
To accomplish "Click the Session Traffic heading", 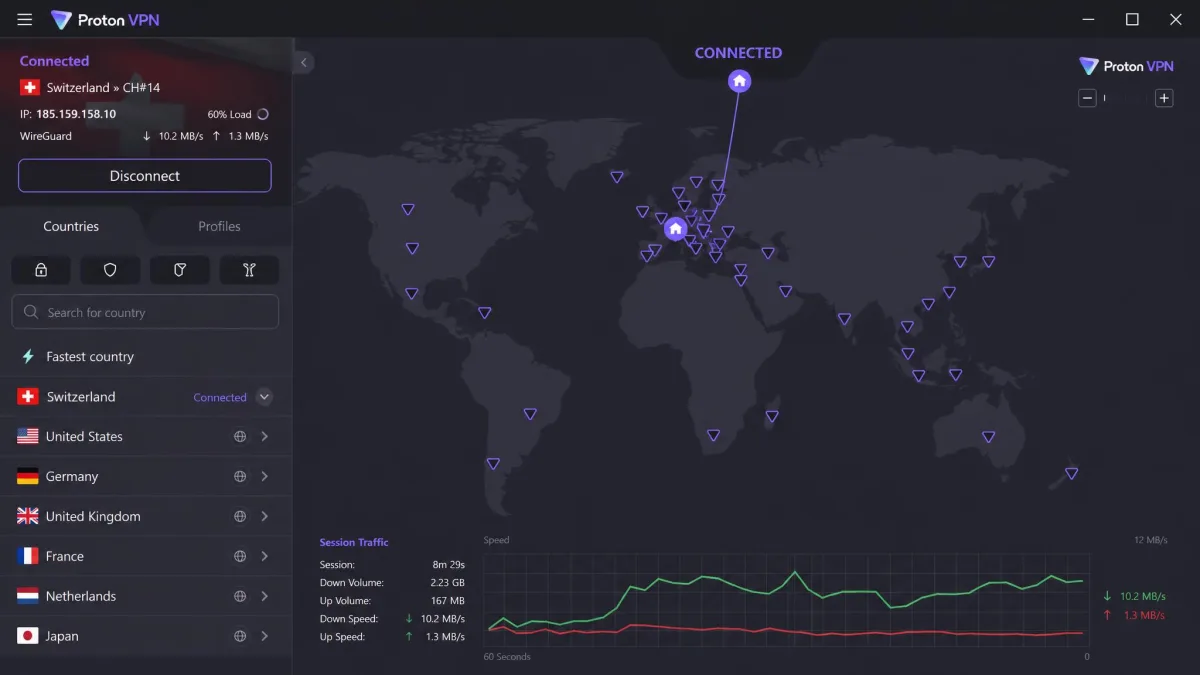I will [354, 542].
